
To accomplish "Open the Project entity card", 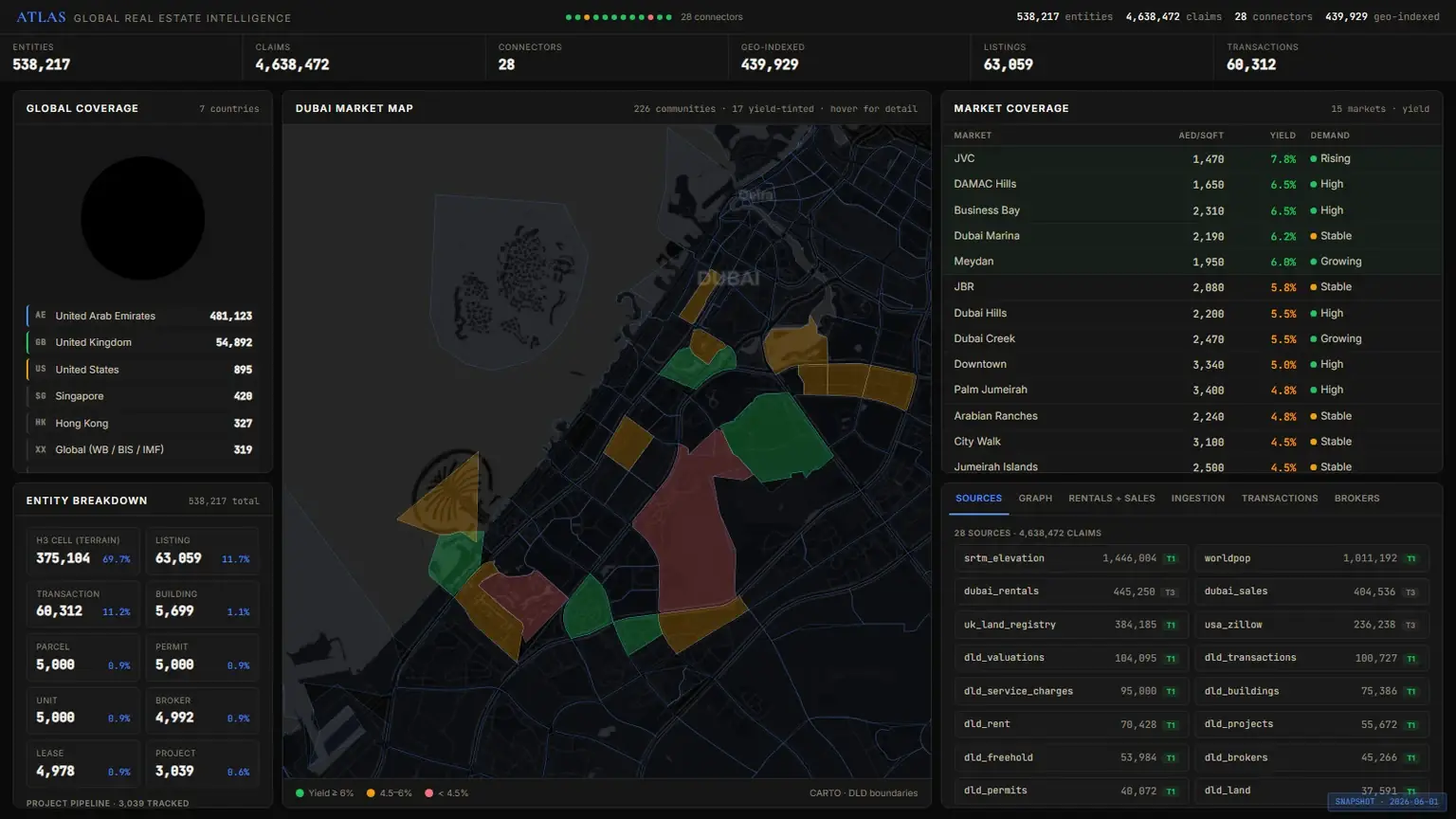I will tap(203, 764).
